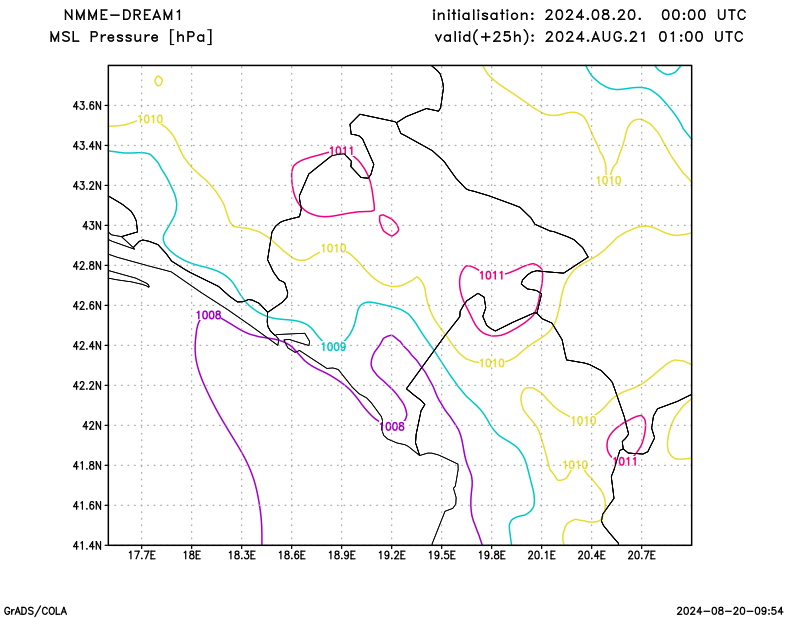Click the 19.2E longitude label
Viewport: 800px width, 618px height.
[x=392, y=555]
